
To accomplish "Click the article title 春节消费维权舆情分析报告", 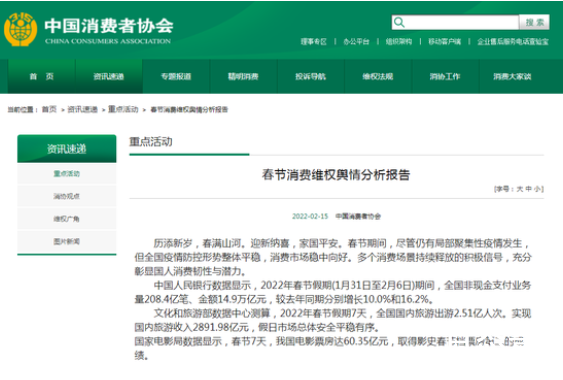I will coord(336,175).
